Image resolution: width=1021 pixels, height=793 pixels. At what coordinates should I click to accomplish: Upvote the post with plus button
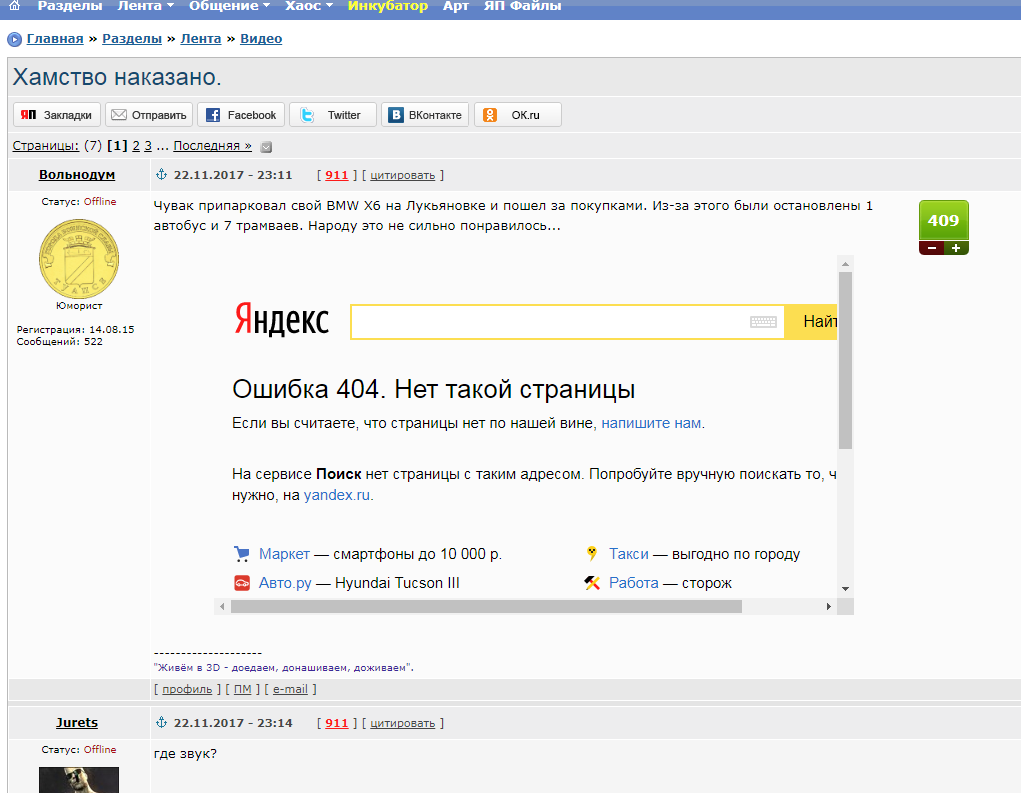coord(956,248)
